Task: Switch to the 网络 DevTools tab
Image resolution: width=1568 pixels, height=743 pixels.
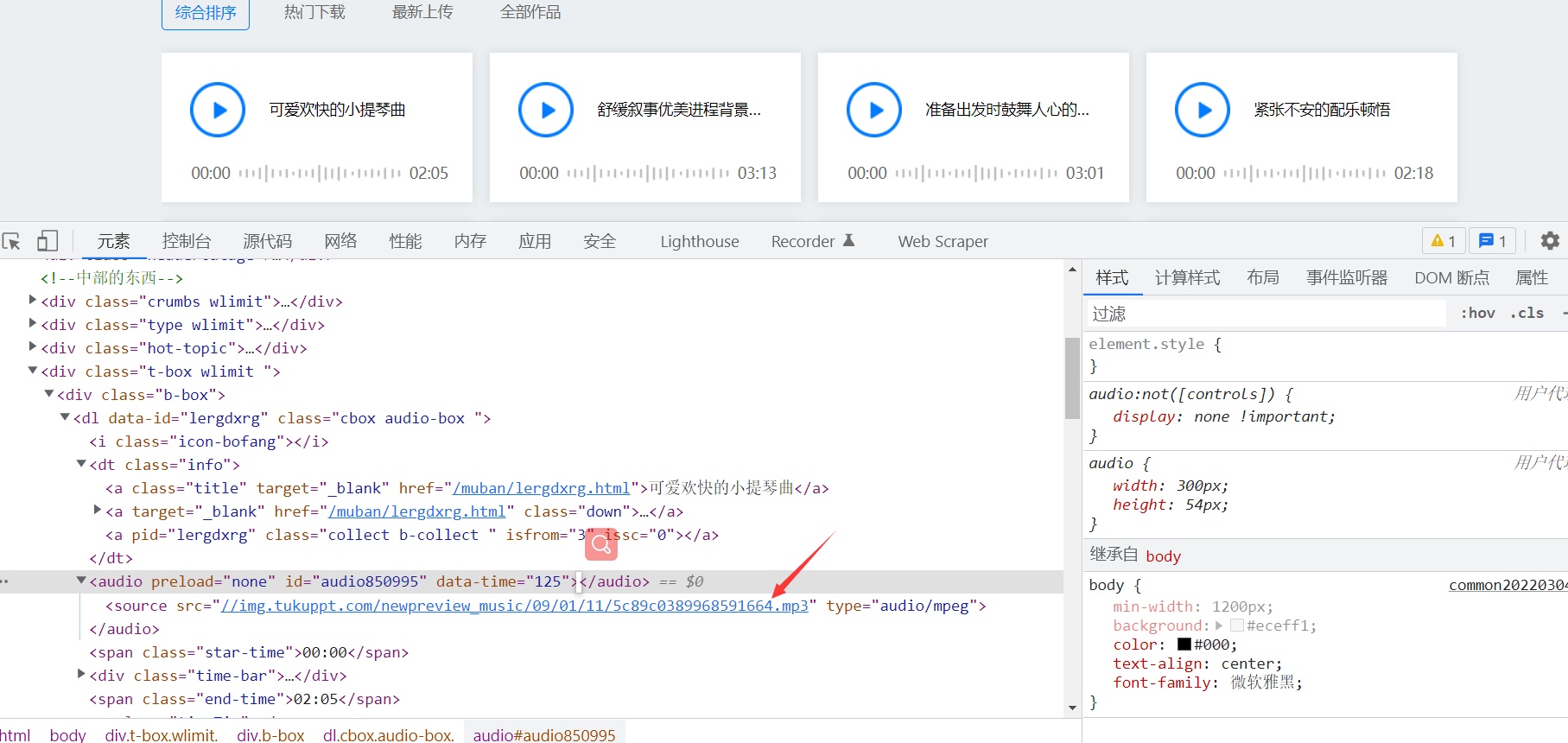Action: pos(341,241)
